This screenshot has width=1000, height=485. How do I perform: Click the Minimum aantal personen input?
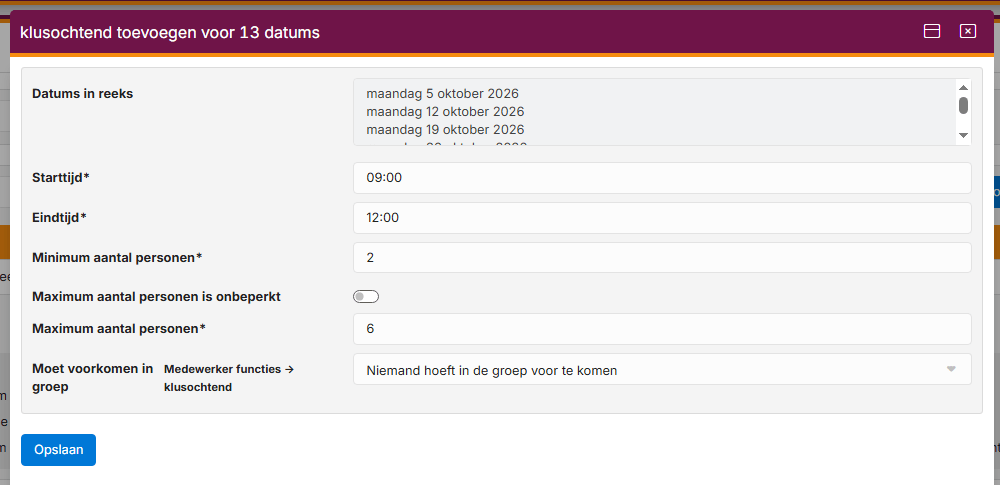662,258
